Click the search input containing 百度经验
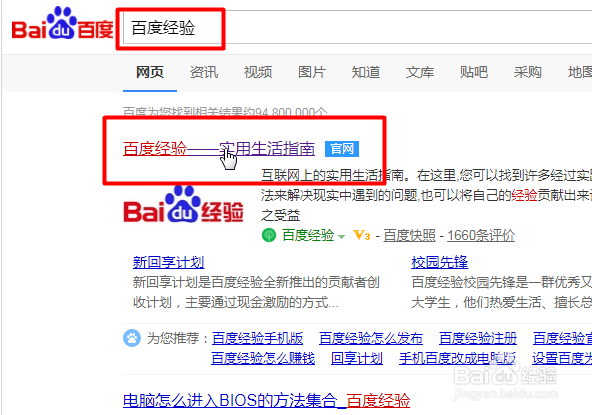The width and height of the screenshot is (592, 415). (x=357, y=28)
